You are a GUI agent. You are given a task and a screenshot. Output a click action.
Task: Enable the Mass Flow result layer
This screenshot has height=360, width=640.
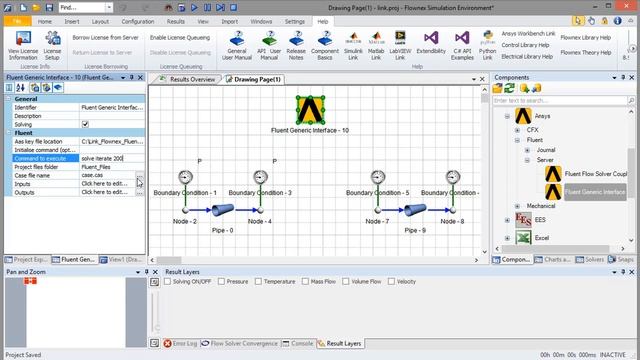(x=305, y=282)
